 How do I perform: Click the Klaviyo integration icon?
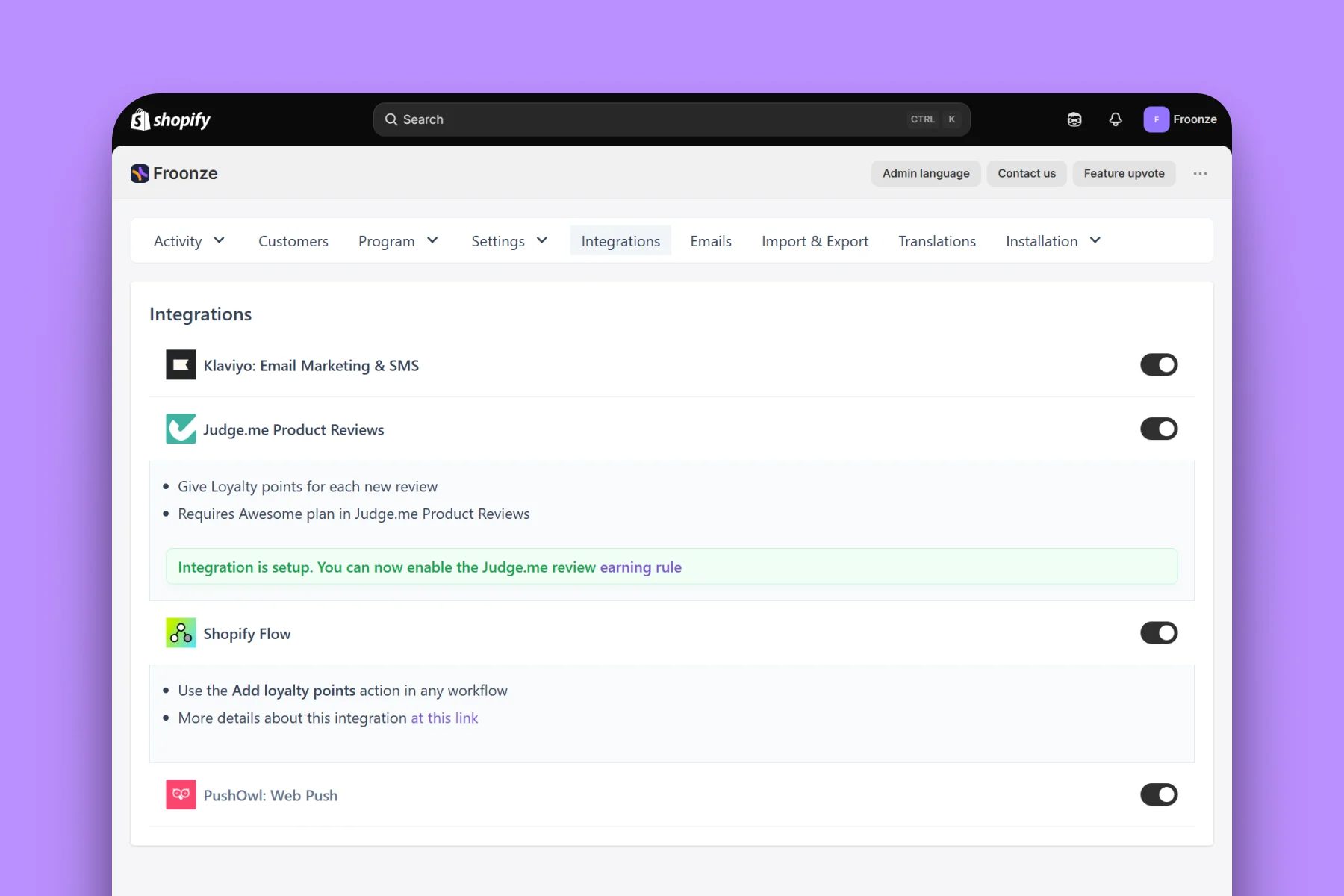181,365
